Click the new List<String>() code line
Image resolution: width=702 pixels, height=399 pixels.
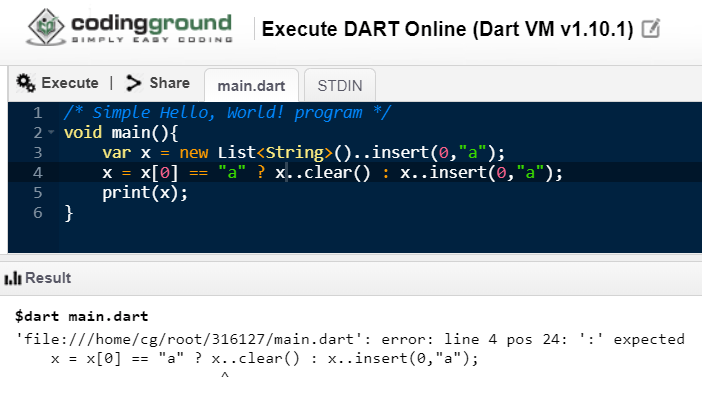point(304,153)
